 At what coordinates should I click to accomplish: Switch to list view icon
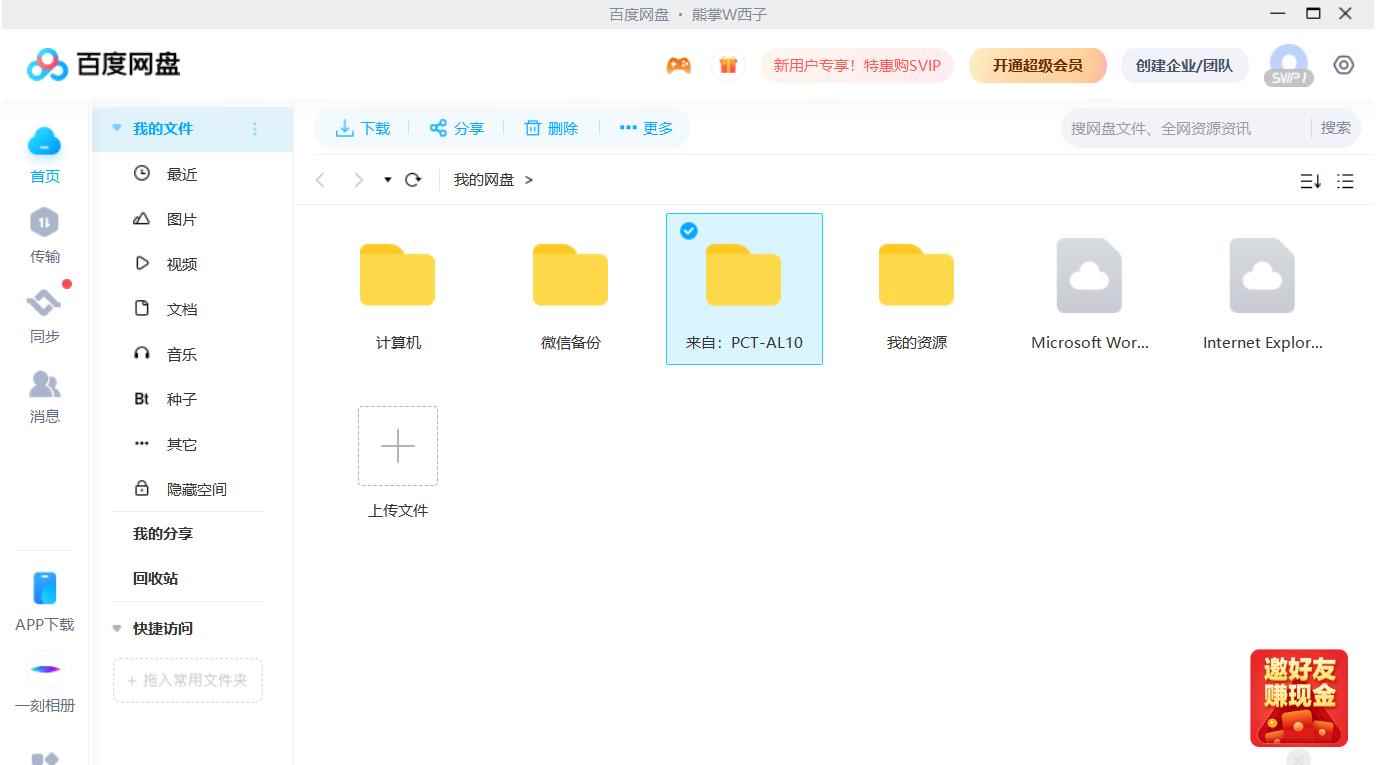(x=1345, y=181)
